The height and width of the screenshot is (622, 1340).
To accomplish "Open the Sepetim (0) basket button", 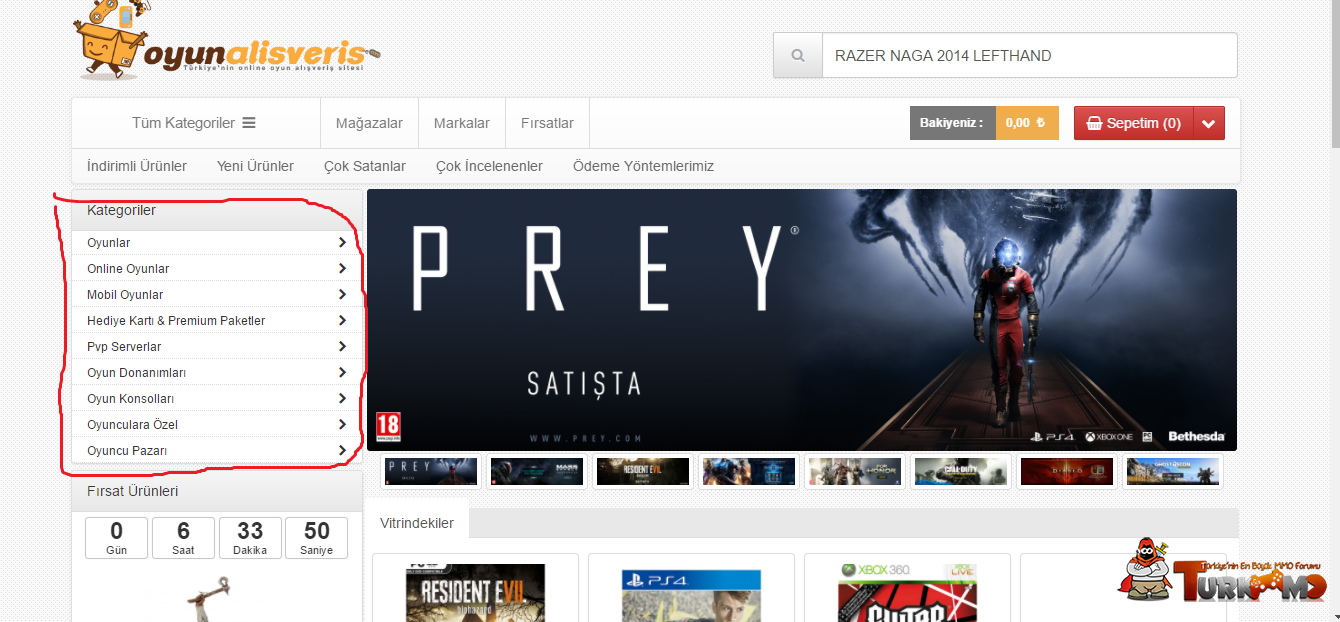I will point(1134,123).
